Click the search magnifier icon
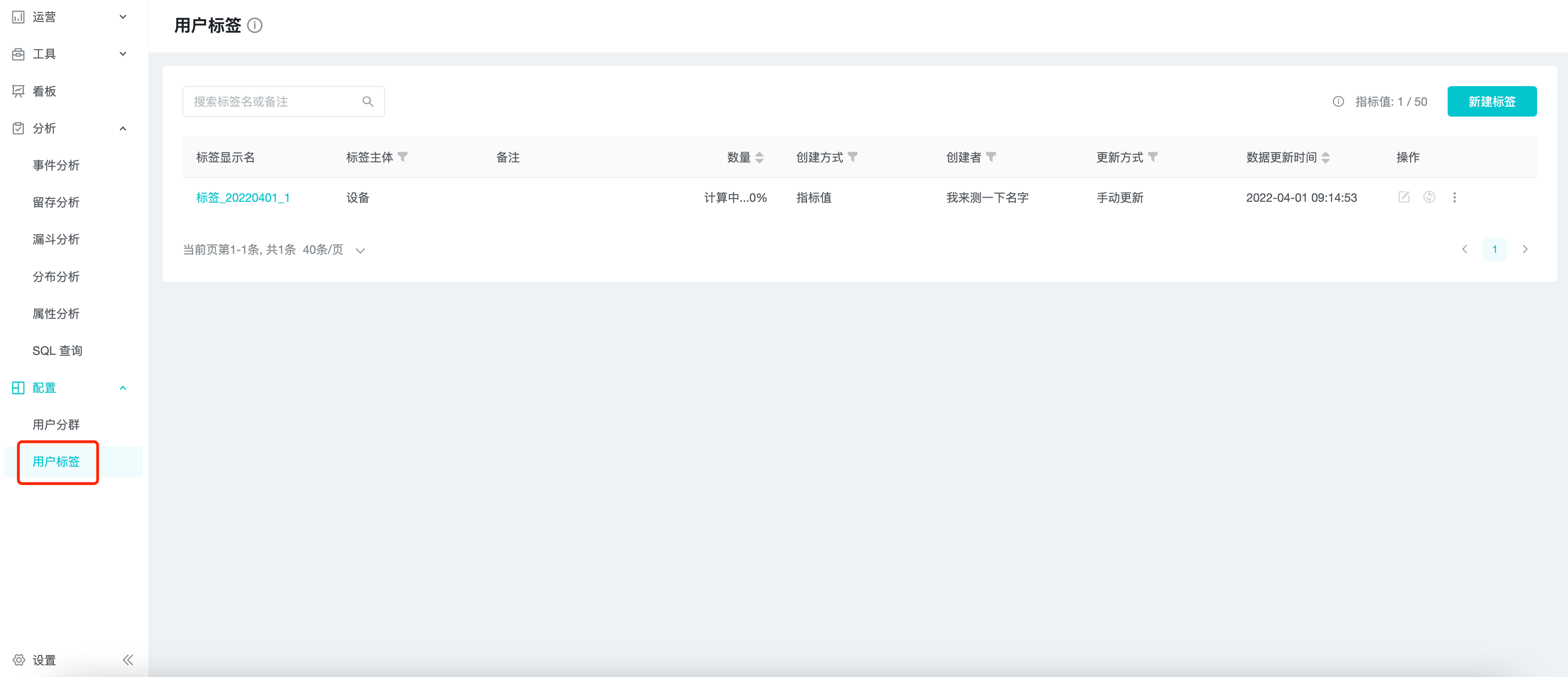 (368, 102)
